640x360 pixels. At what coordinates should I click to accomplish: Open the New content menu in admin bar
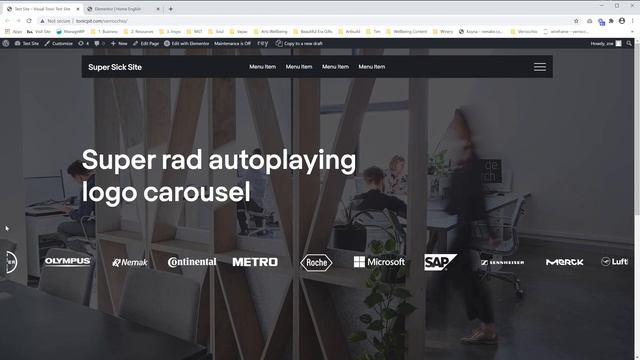pos(119,43)
